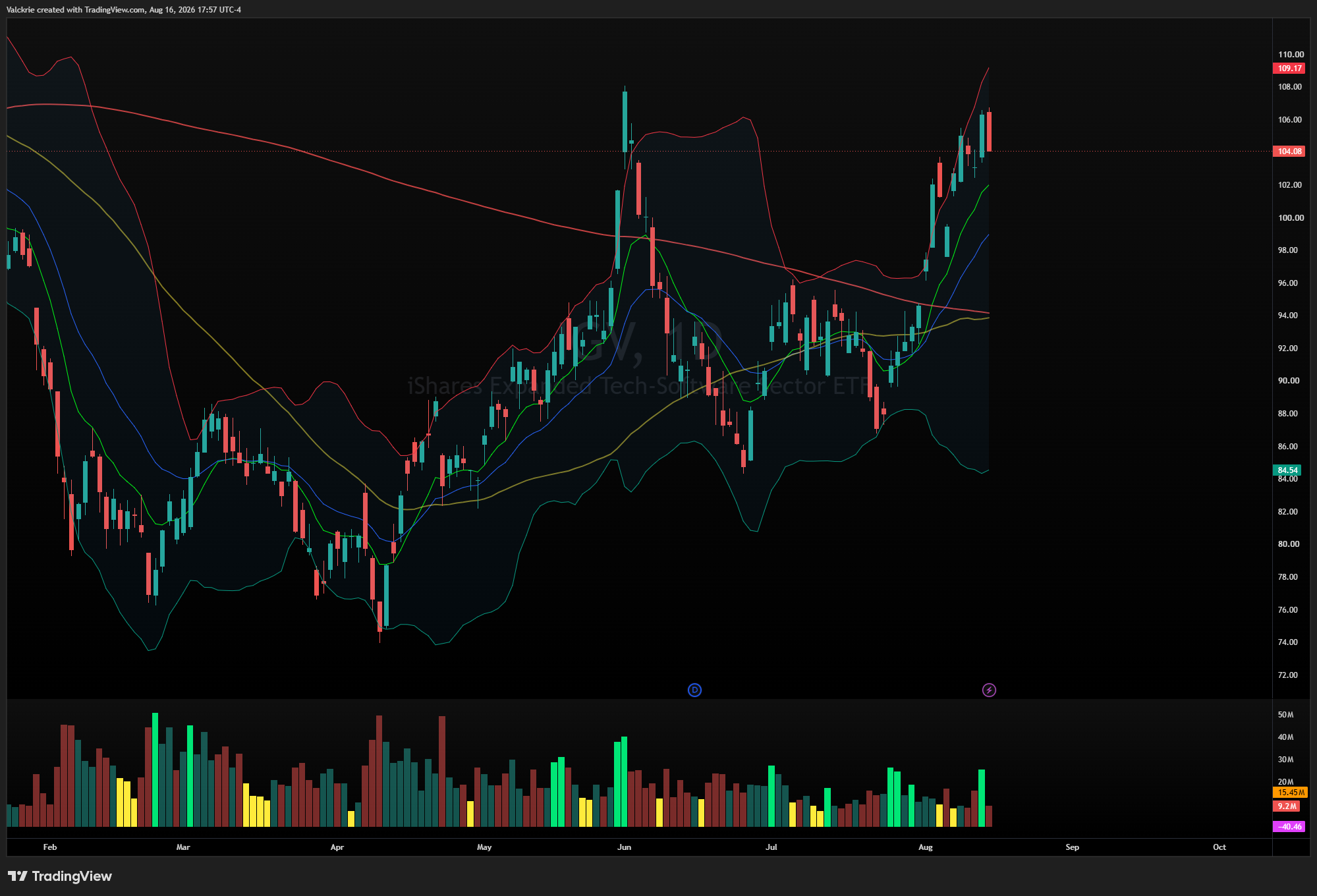Click the 110.00 price axis tick
1317x896 pixels.
pos(1291,55)
